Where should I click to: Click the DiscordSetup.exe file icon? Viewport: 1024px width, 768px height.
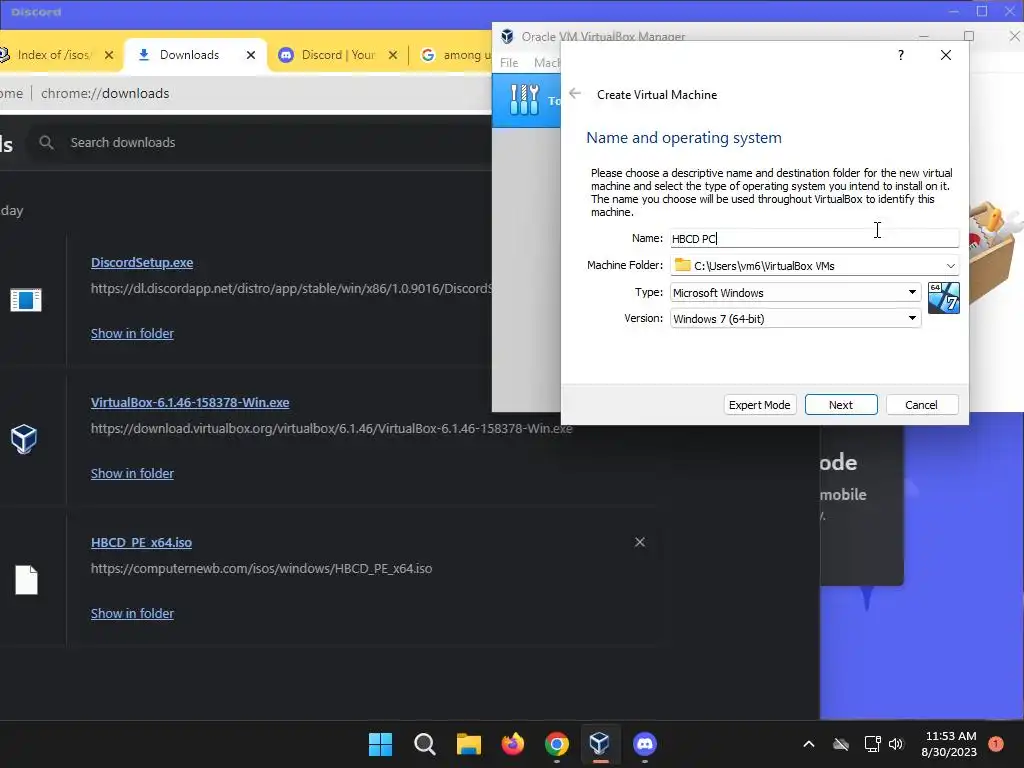tap(26, 300)
